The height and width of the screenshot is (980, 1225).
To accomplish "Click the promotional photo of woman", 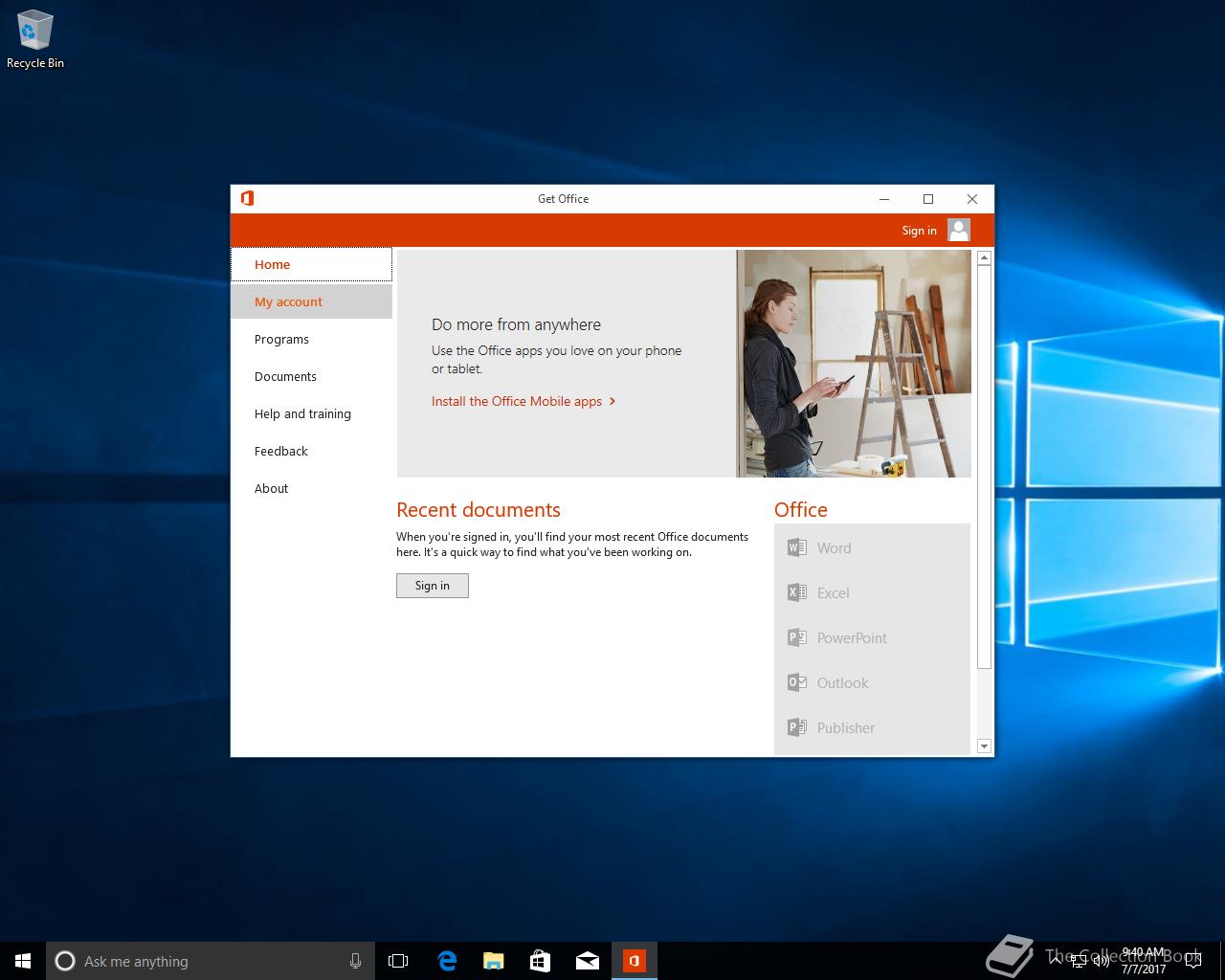I will [x=854, y=364].
